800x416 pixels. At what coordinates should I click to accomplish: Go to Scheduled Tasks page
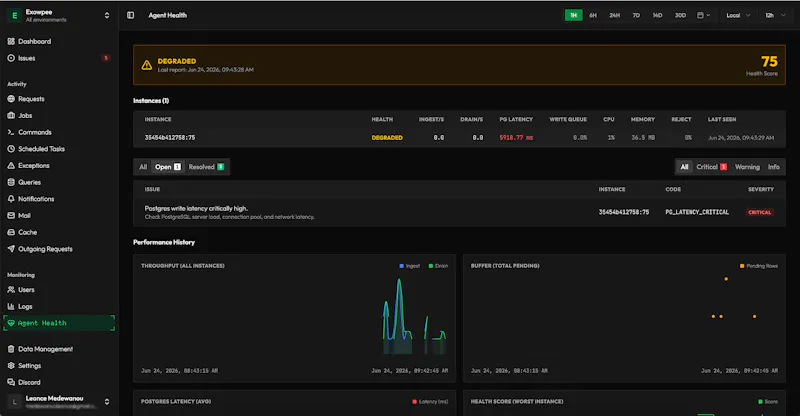click(41, 149)
